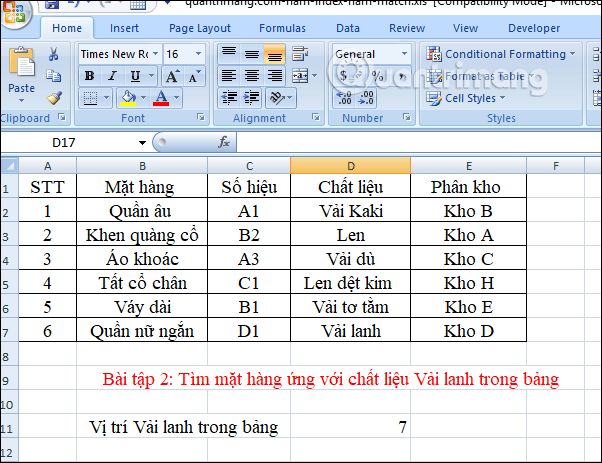
Task: Increase indent of cell contents
Action: click(x=252, y=98)
